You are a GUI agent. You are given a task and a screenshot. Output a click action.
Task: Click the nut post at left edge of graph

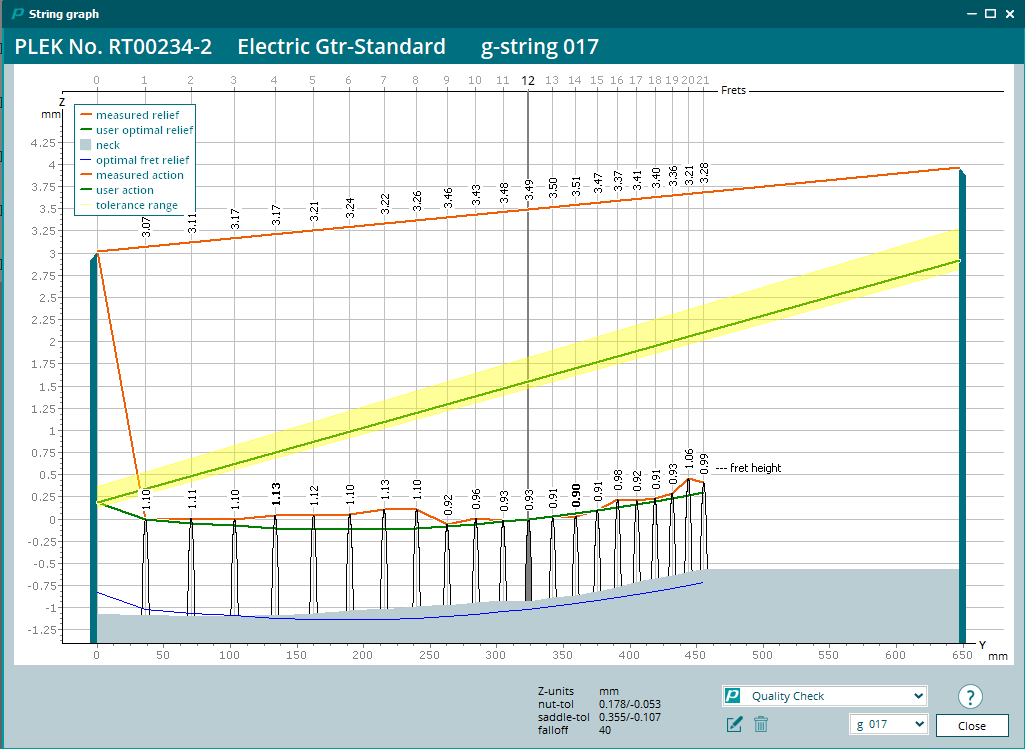[x=93, y=450]
